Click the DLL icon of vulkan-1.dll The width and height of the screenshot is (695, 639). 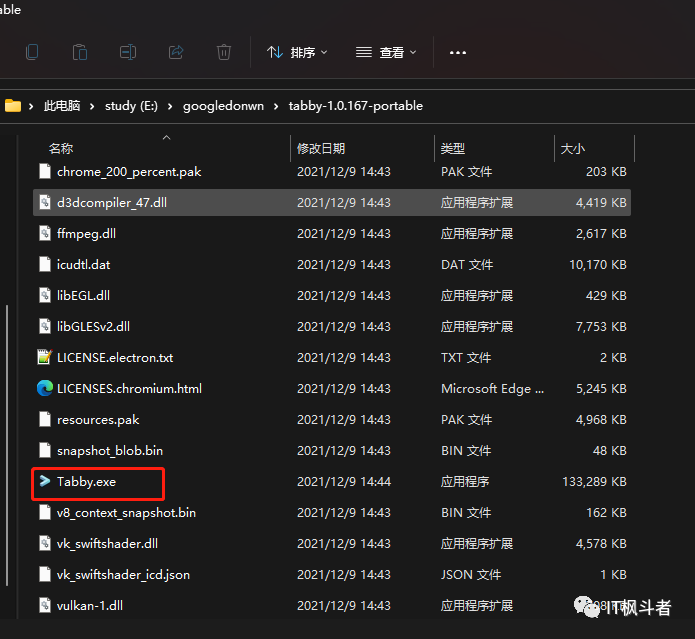tap(45, 605)
